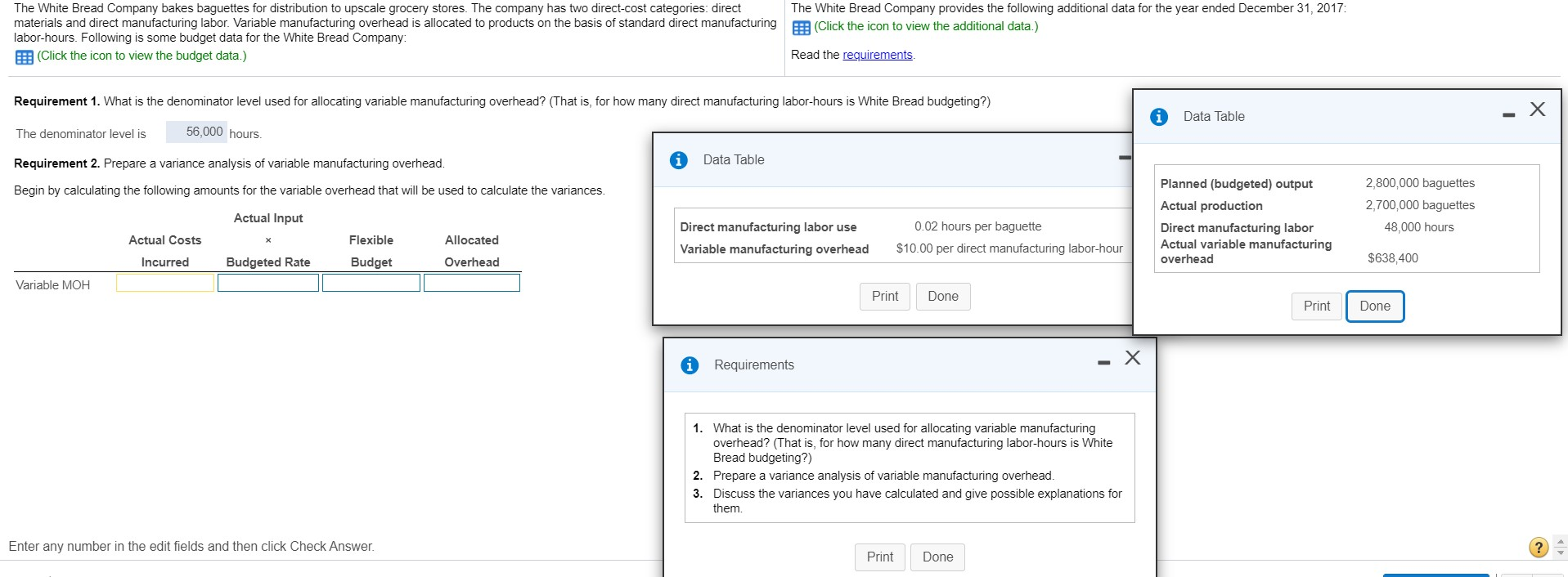Viewport: 1568px width, 577px height.
Task: Click Print in the Requirements dialog
Action: pyautogui.click(x=880, y=557)
